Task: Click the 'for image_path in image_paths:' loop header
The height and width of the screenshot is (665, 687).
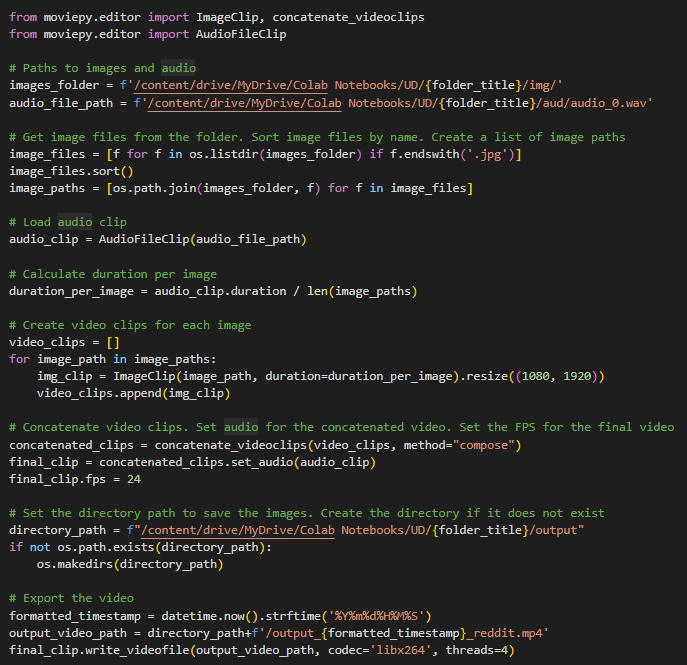Action: tap(113, 360)
